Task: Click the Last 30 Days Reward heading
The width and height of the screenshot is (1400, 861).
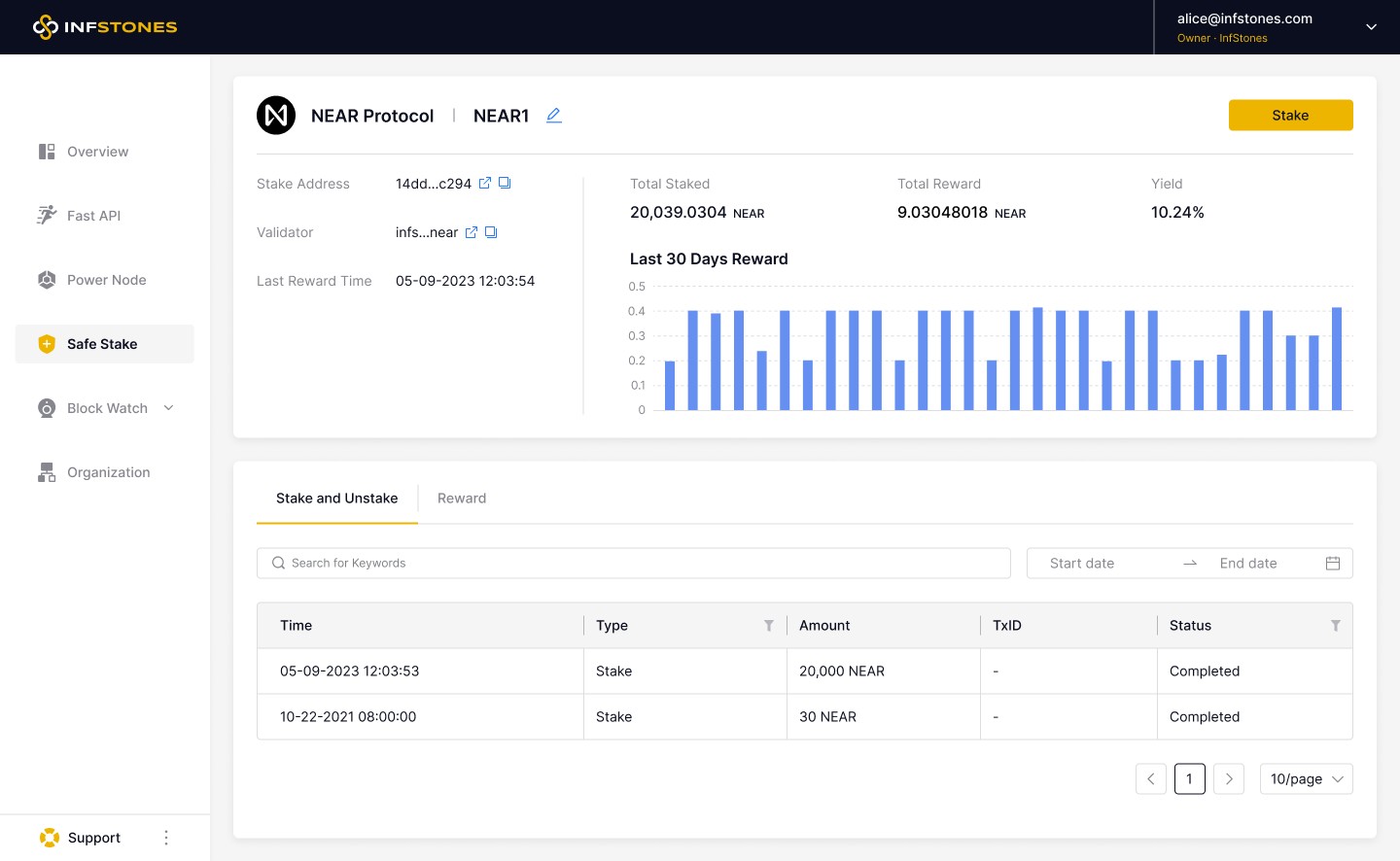Action: coord(709,259)
